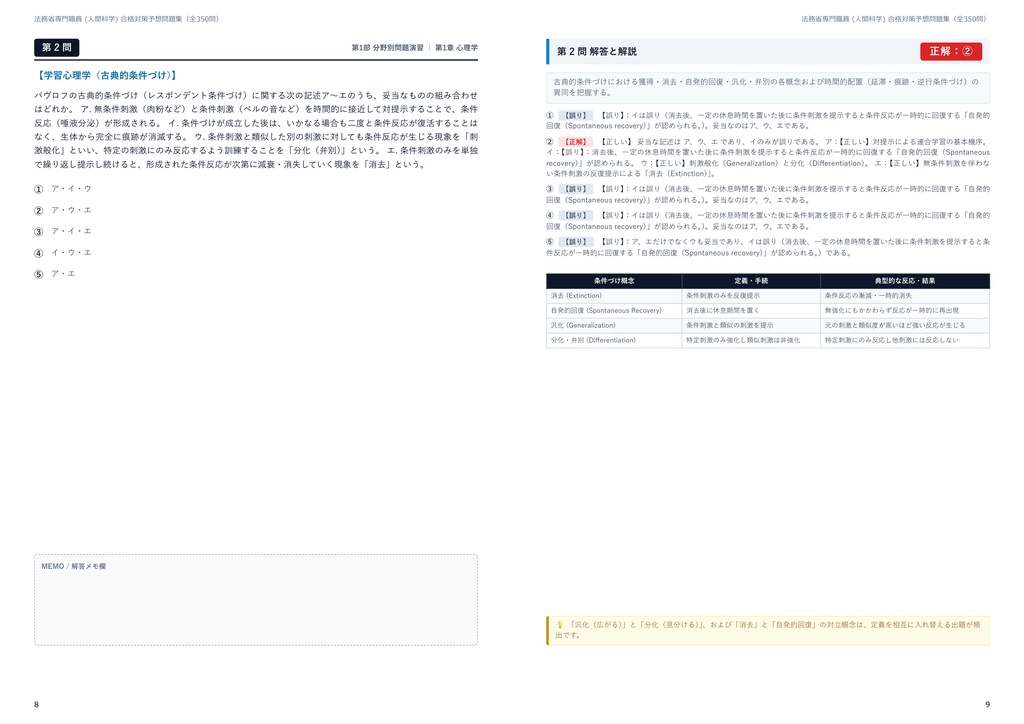Image resolution: width=1024 pixels, height=724 pixels.
Task: Click the 第1部 分野別問題演習 breadcrumb text
Action: [387, 48]
